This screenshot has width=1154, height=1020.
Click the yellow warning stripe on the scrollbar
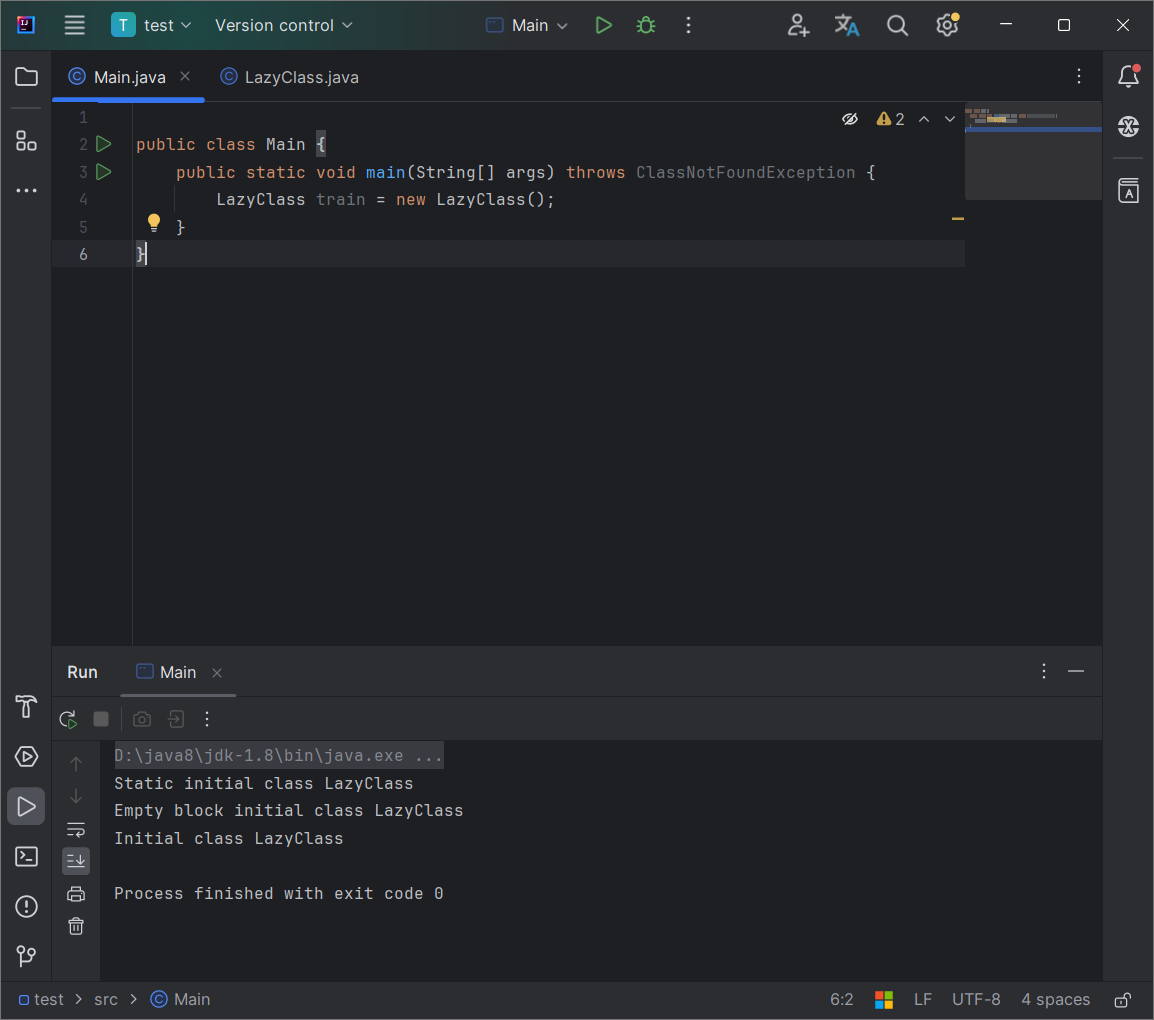pyautogui.click(x=957, y=218)
